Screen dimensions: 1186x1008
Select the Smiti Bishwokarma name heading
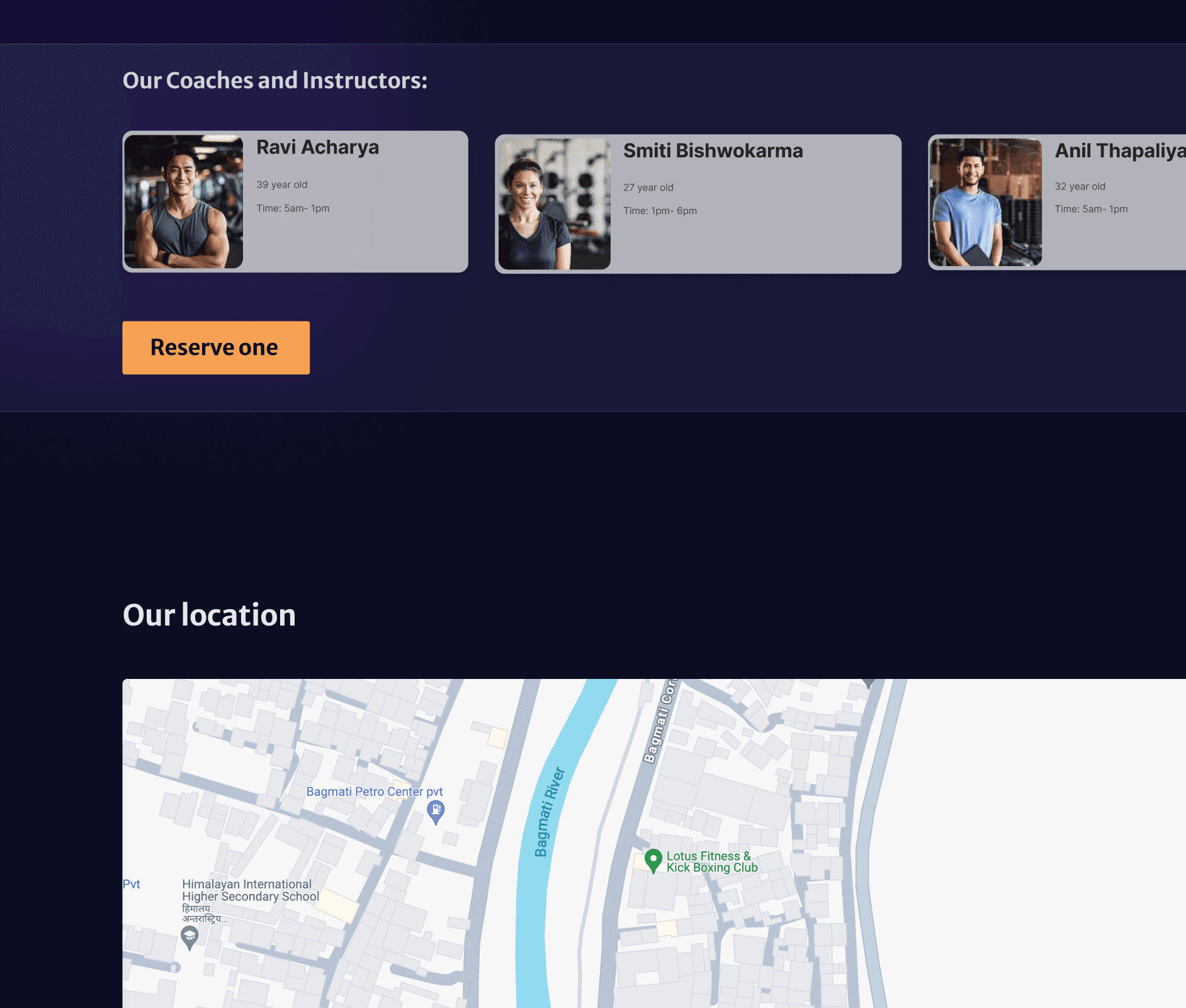(x=713, y=151)
